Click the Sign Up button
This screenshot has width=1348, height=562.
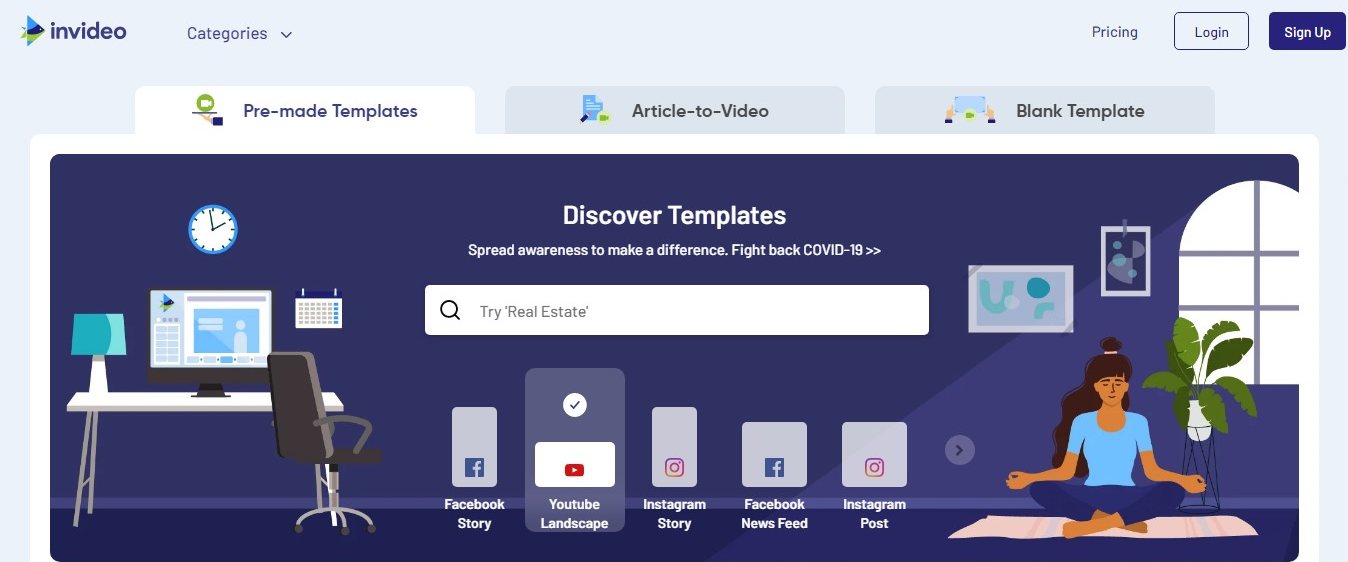[x=1307, y=31]
